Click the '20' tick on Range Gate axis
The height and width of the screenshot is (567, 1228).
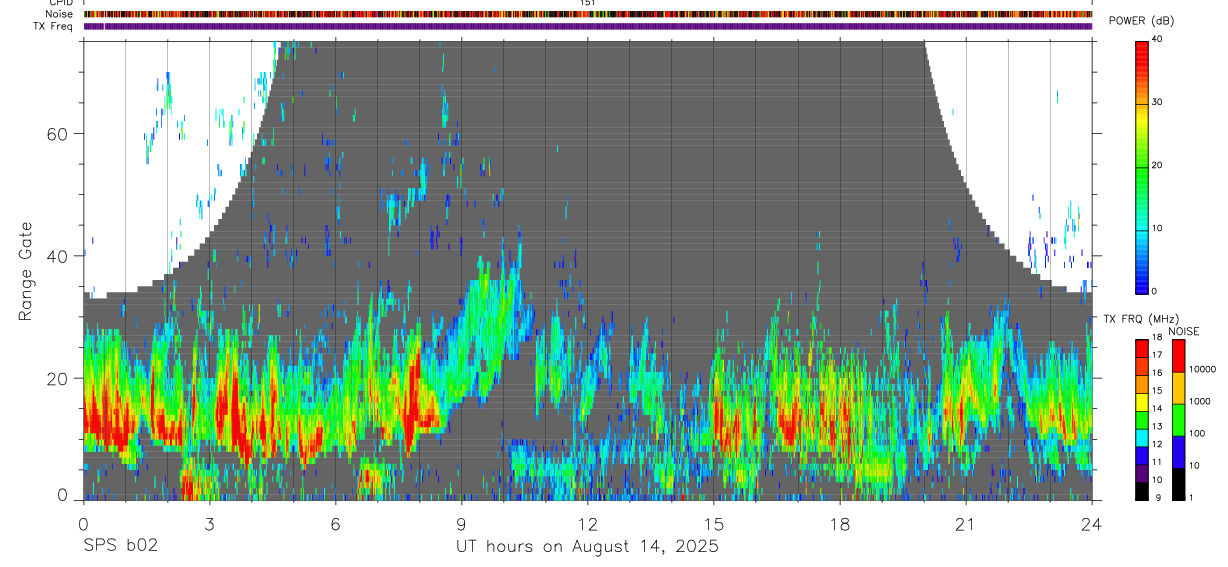59,378
